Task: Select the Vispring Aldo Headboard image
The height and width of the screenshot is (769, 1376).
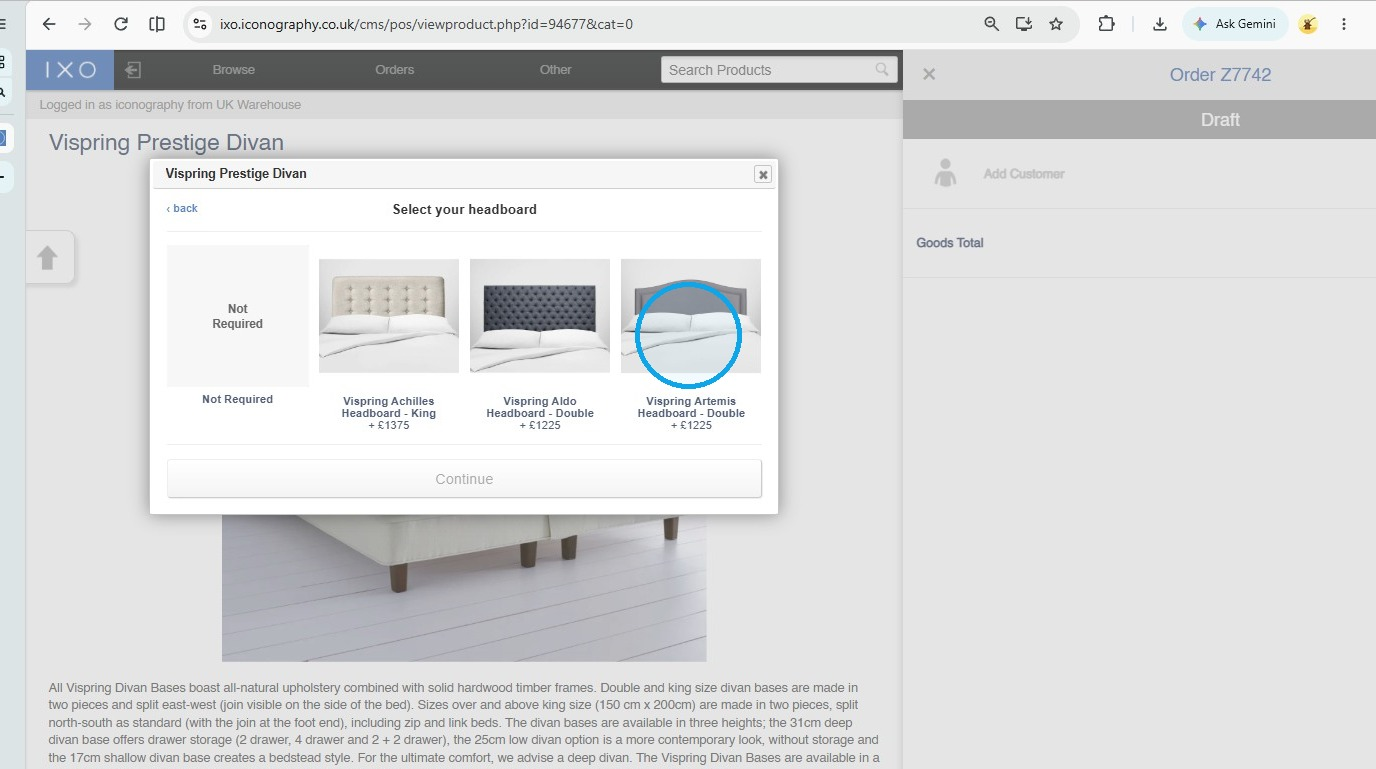Action: pos(540,316)
